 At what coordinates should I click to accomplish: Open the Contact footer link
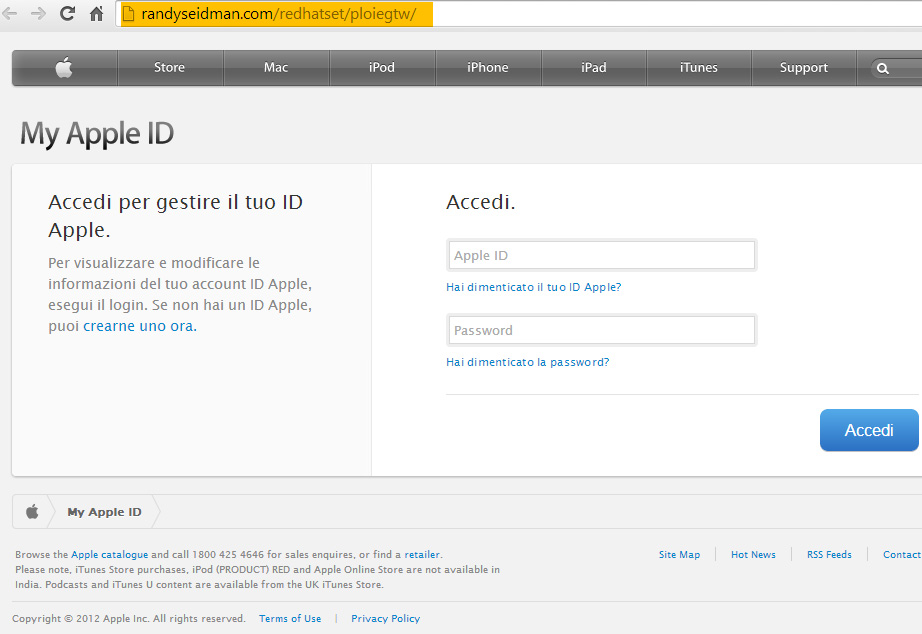click(x=902, y=555)
